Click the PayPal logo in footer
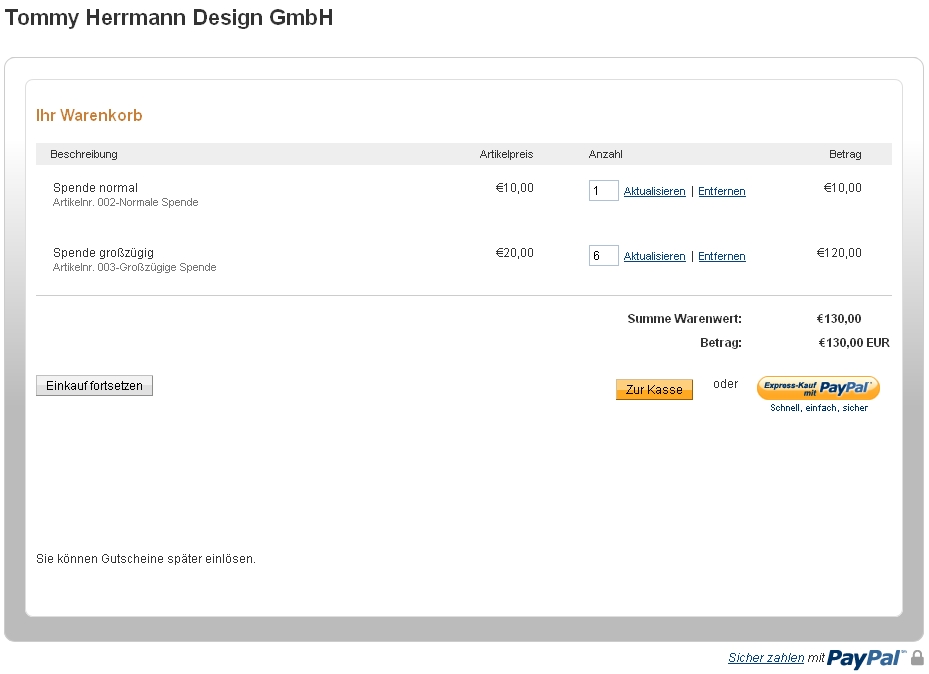 (866, 658)
